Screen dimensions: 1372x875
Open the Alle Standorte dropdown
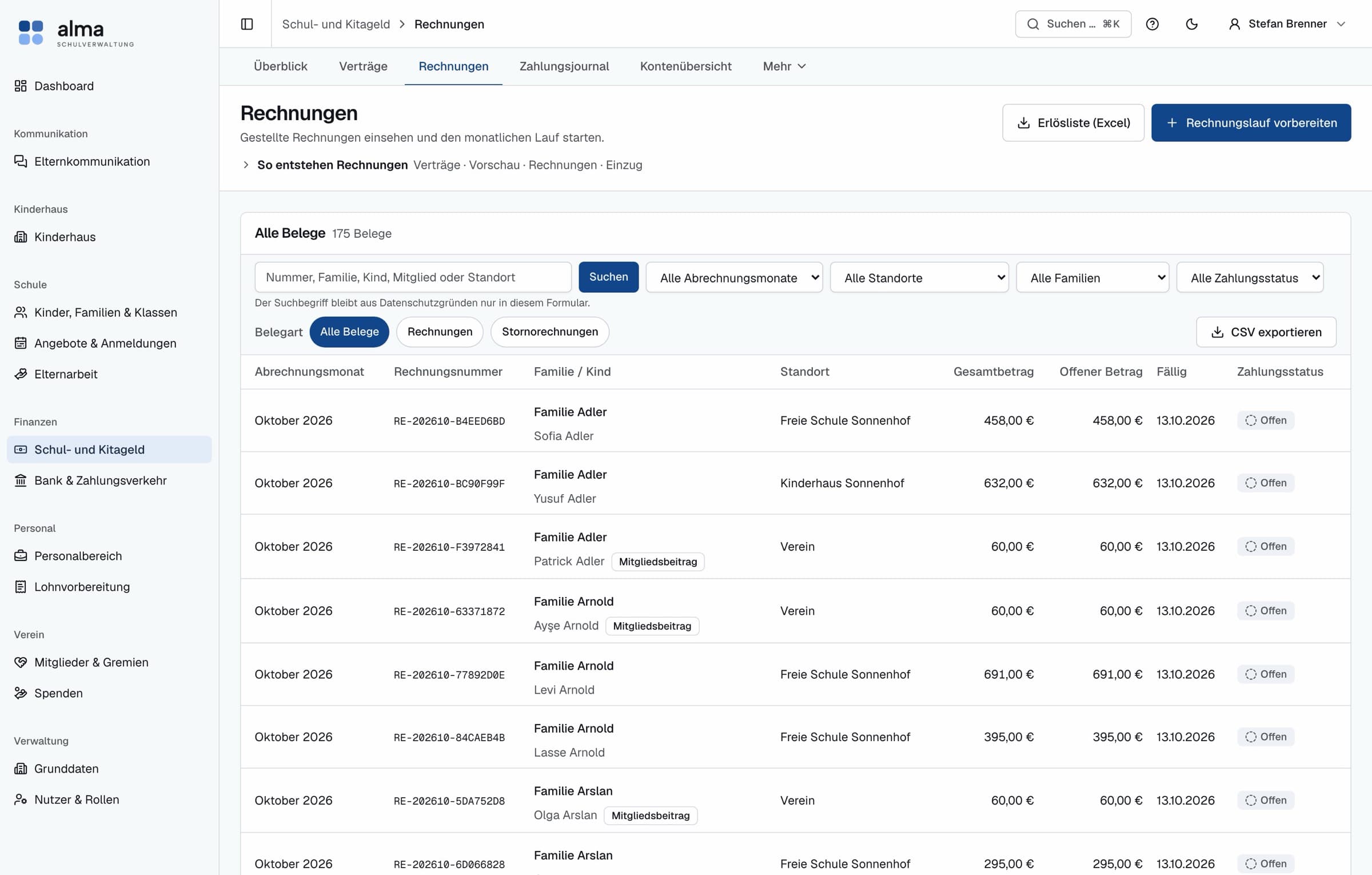(x=919, y=277)
